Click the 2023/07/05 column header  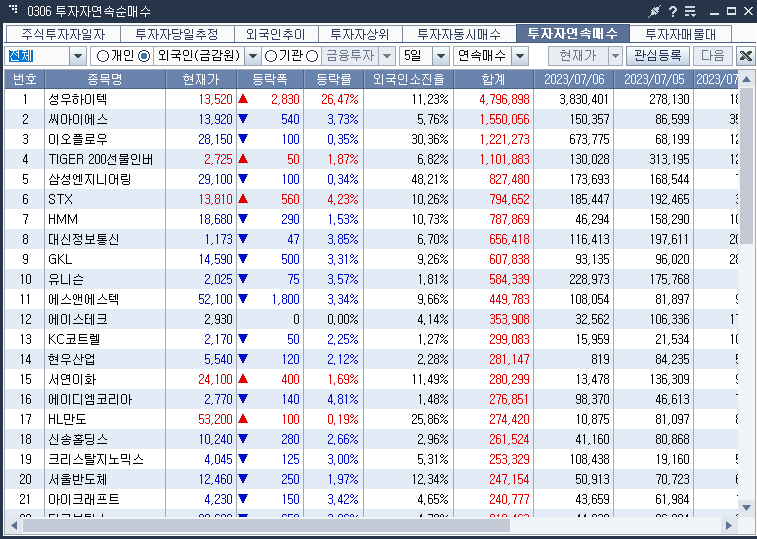pos(654,79)
